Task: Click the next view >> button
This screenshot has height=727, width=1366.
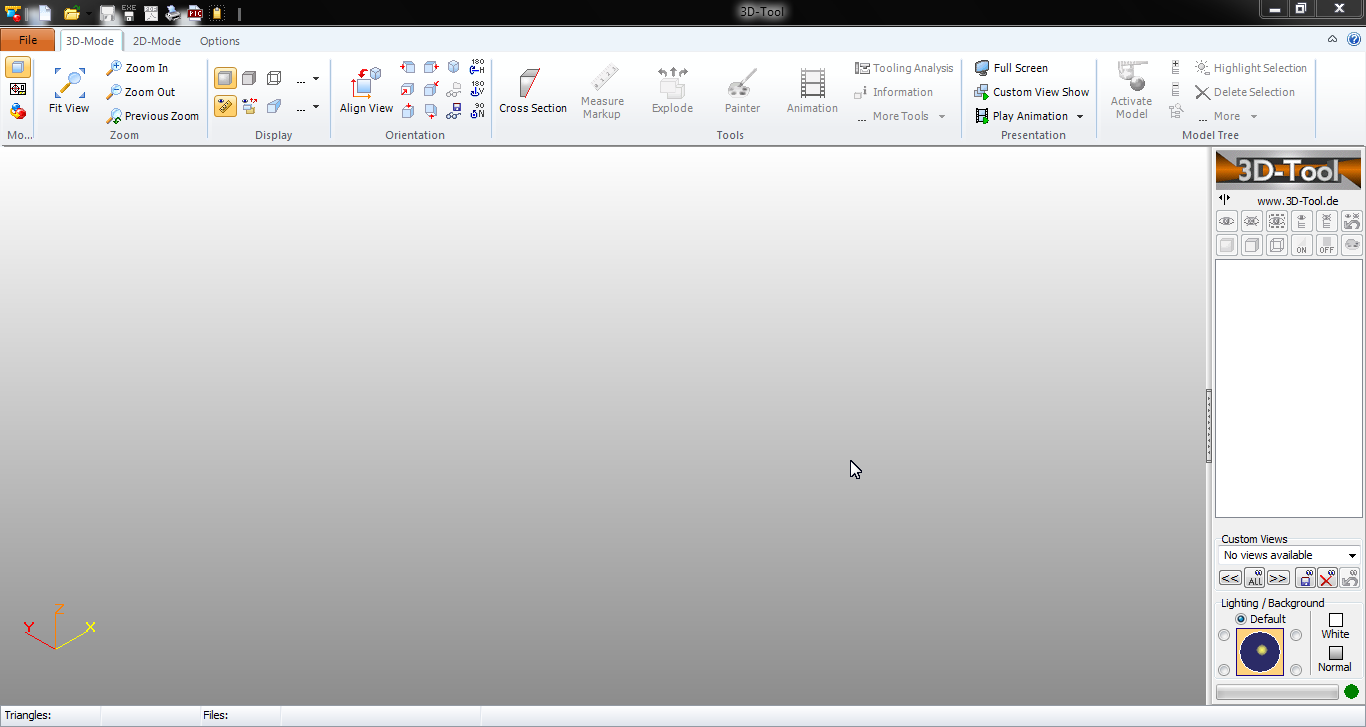Action: coord(1278,578)
